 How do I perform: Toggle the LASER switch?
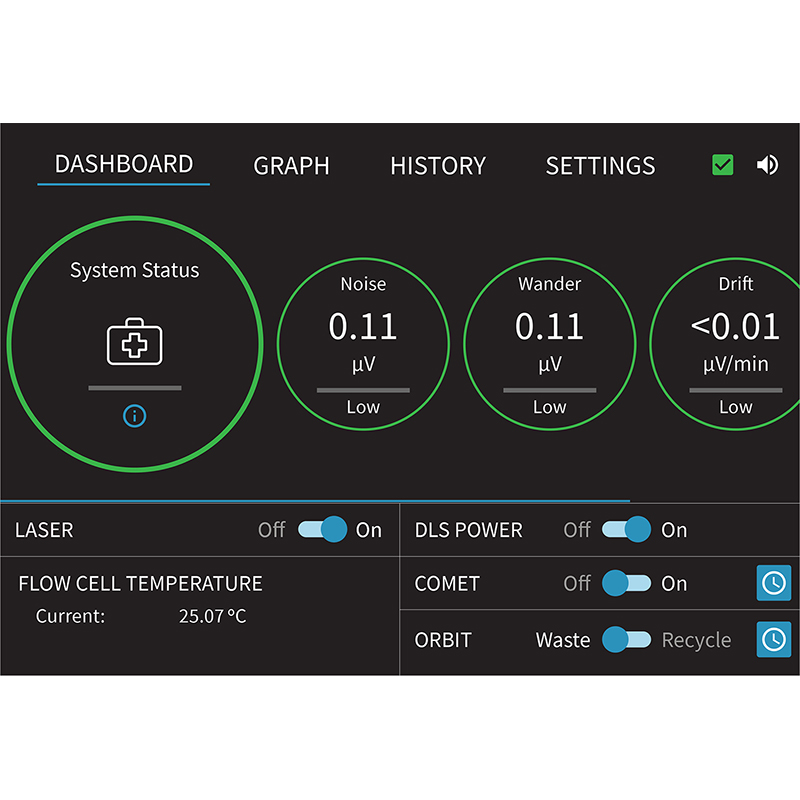(322, 529)
